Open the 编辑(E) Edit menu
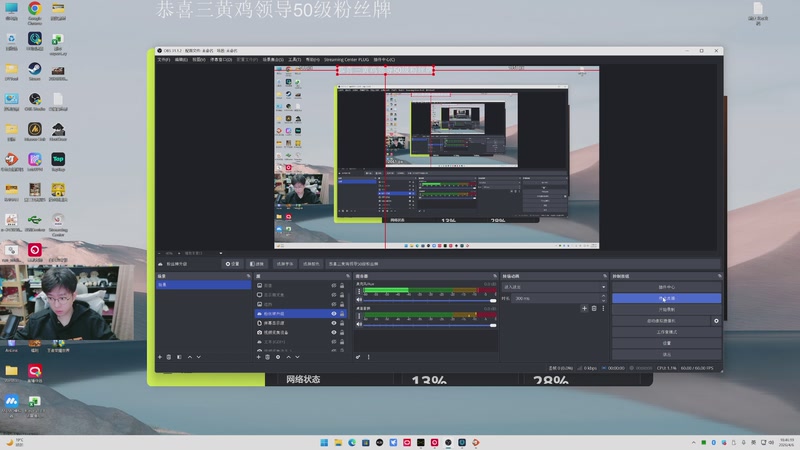 tap(181, 60)
